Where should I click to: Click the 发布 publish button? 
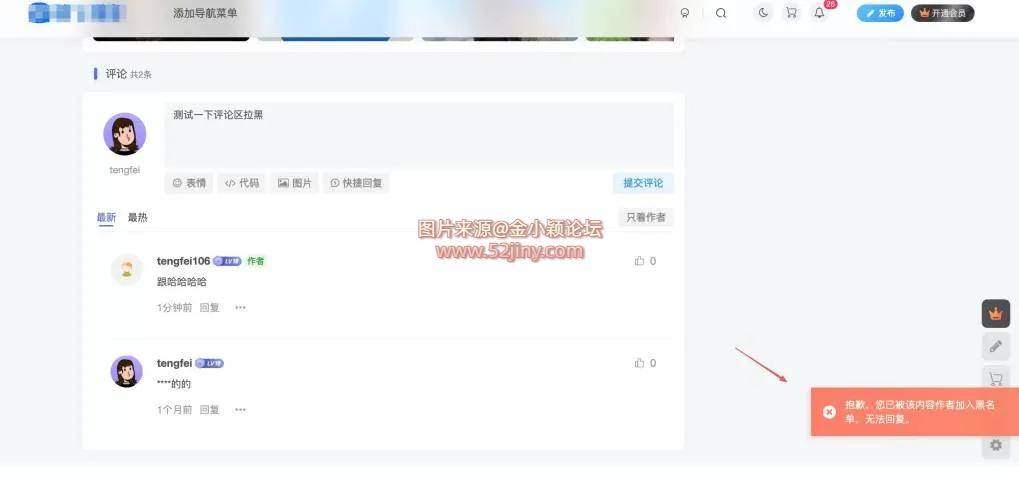[880, 13]
